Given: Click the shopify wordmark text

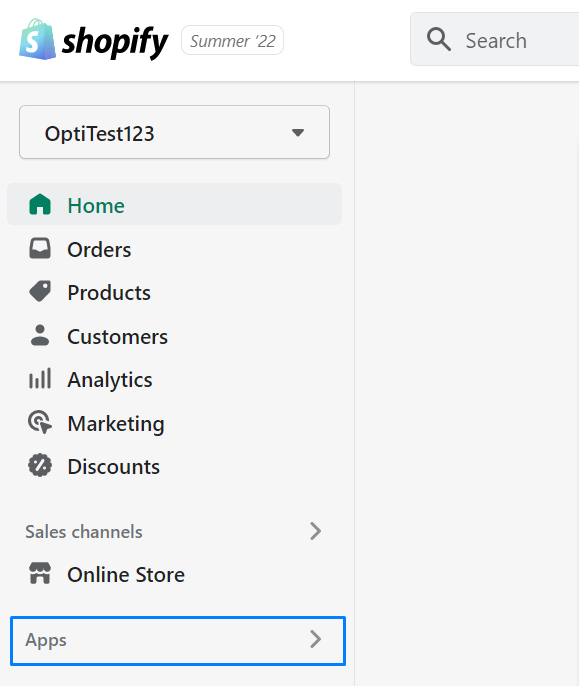Looking at the screenshot, I should (x=115, y=42).
